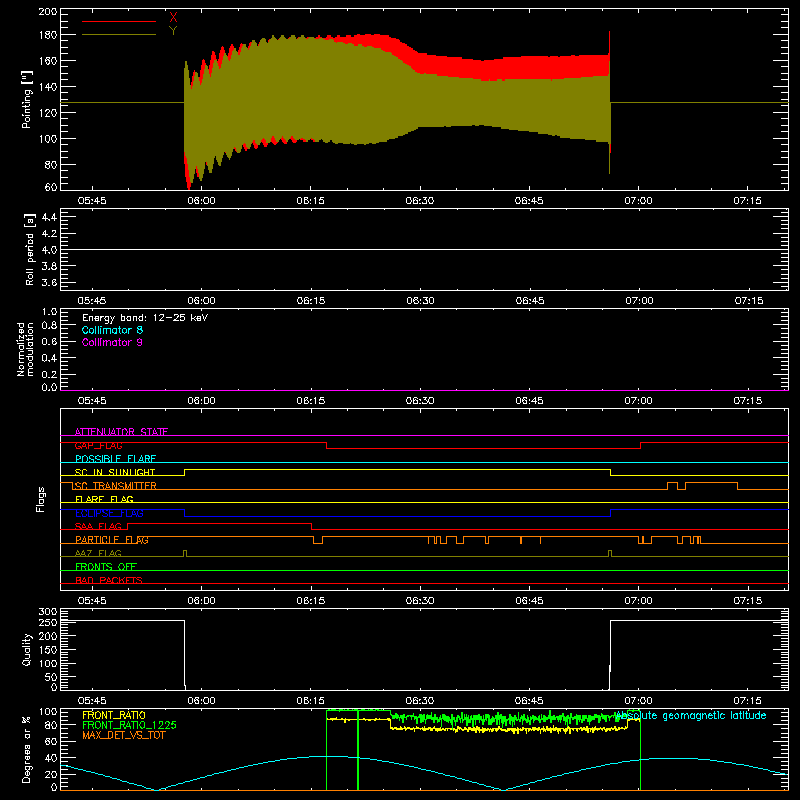Click the POSSIBLE_FLARE flag label
800x800 pixels.
point(115,459)
